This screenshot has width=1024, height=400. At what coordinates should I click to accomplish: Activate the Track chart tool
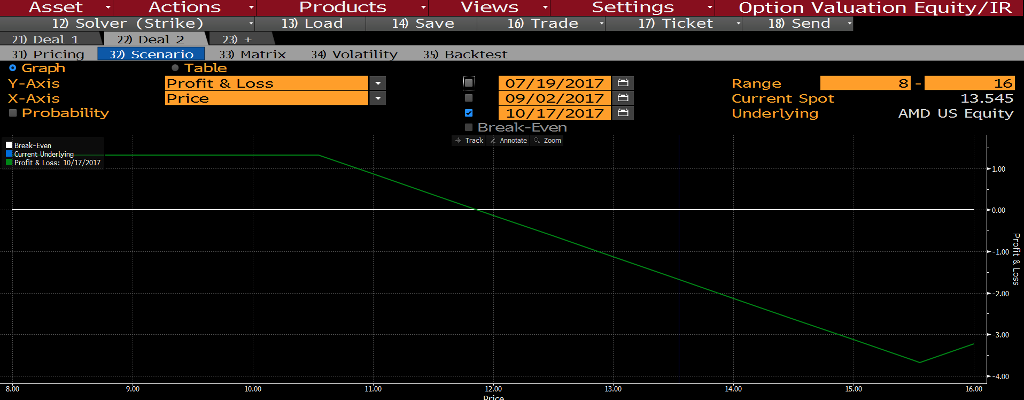pyautogui.click(x=470, y=141)
